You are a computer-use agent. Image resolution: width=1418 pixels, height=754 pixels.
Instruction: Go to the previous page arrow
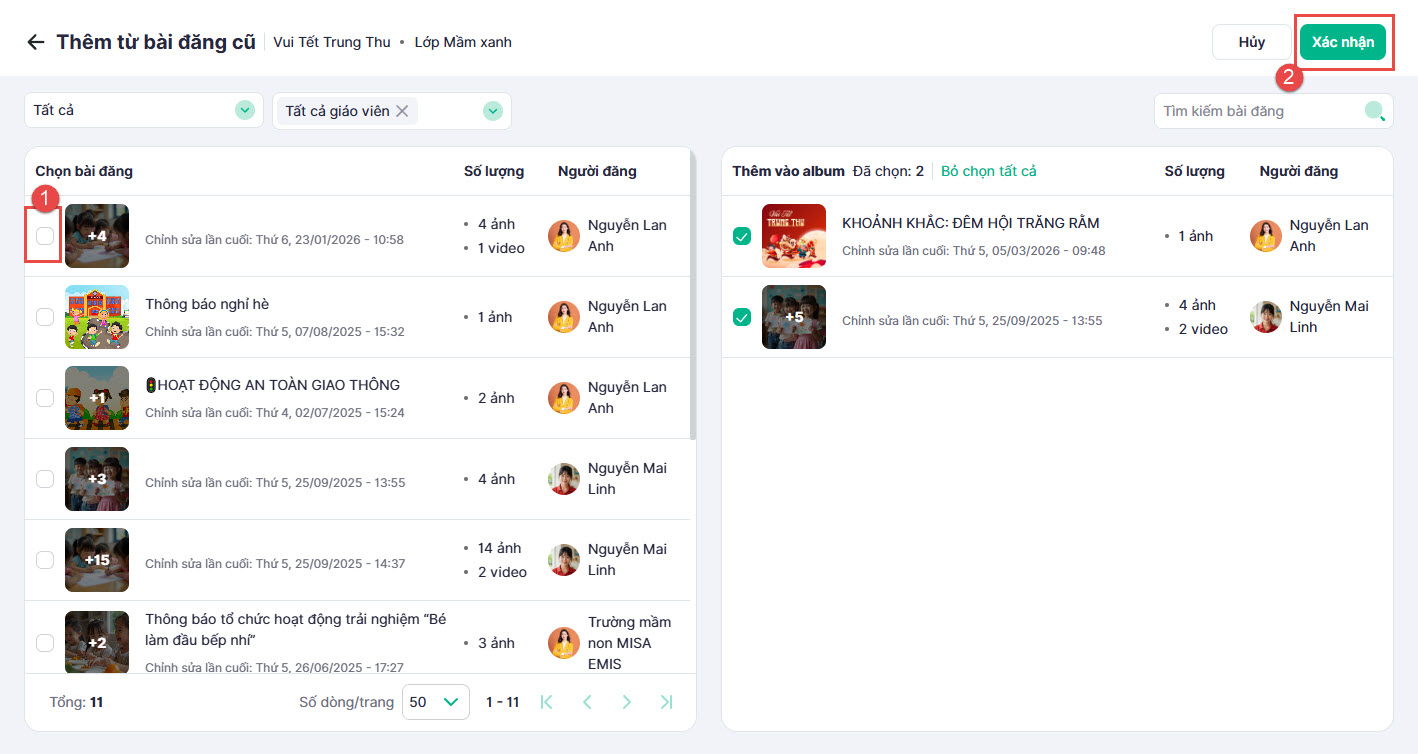point(587,702)
